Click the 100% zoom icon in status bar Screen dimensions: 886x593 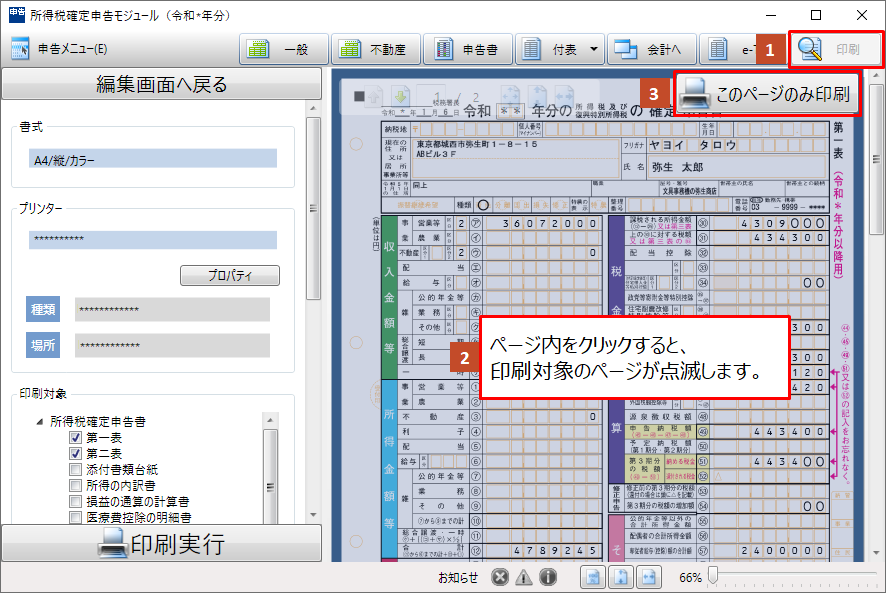593,577
